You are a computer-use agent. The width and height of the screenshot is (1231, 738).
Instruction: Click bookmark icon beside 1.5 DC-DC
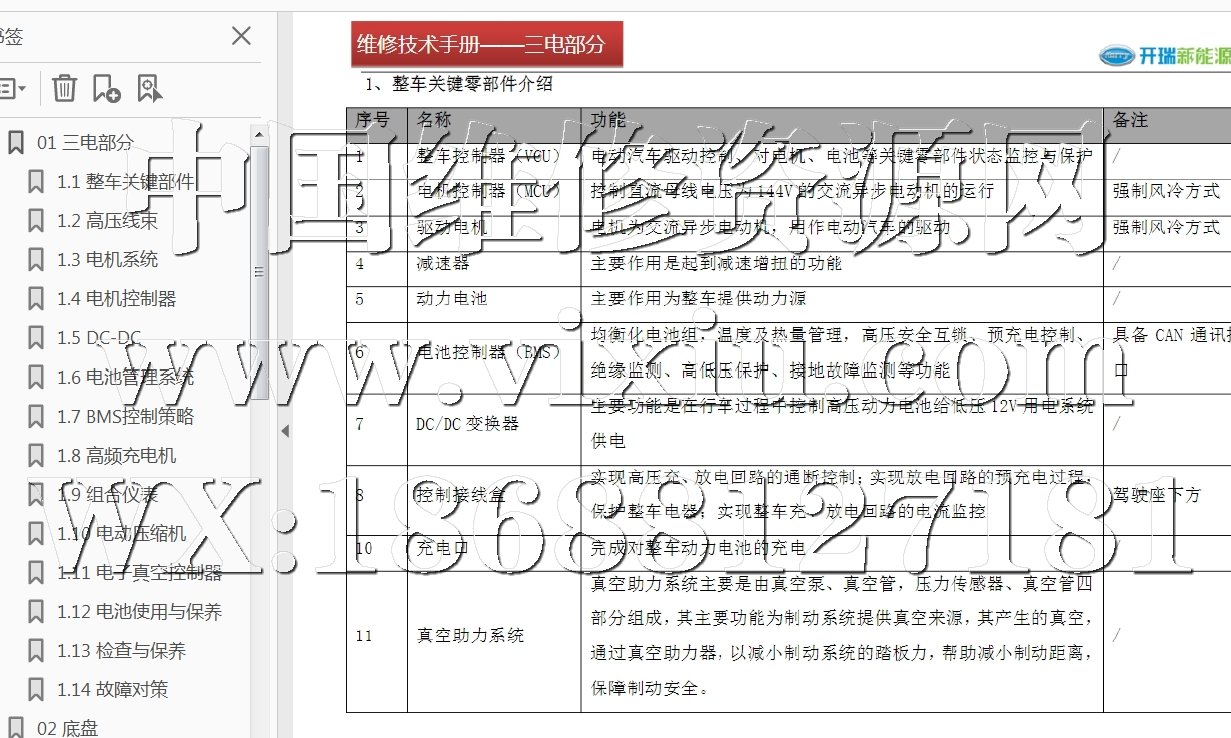[x=36, y=338]
